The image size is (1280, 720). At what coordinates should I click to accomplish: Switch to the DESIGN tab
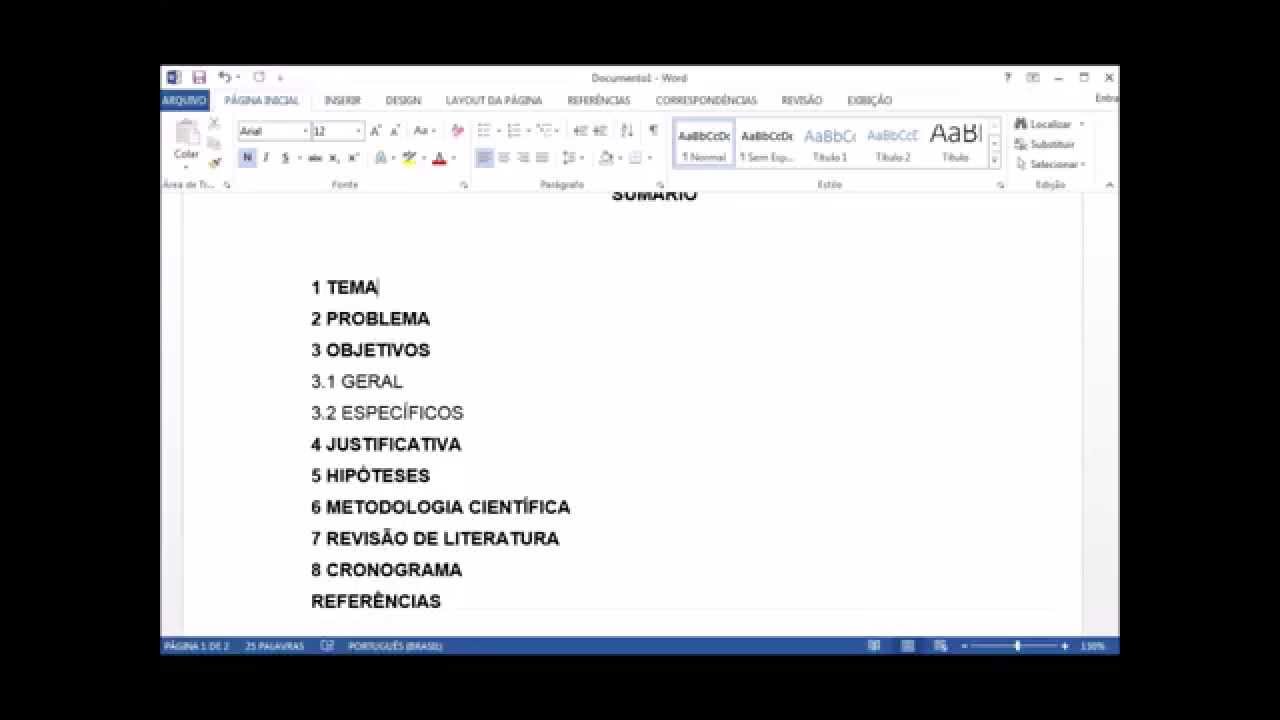click(x=403, y=101)
